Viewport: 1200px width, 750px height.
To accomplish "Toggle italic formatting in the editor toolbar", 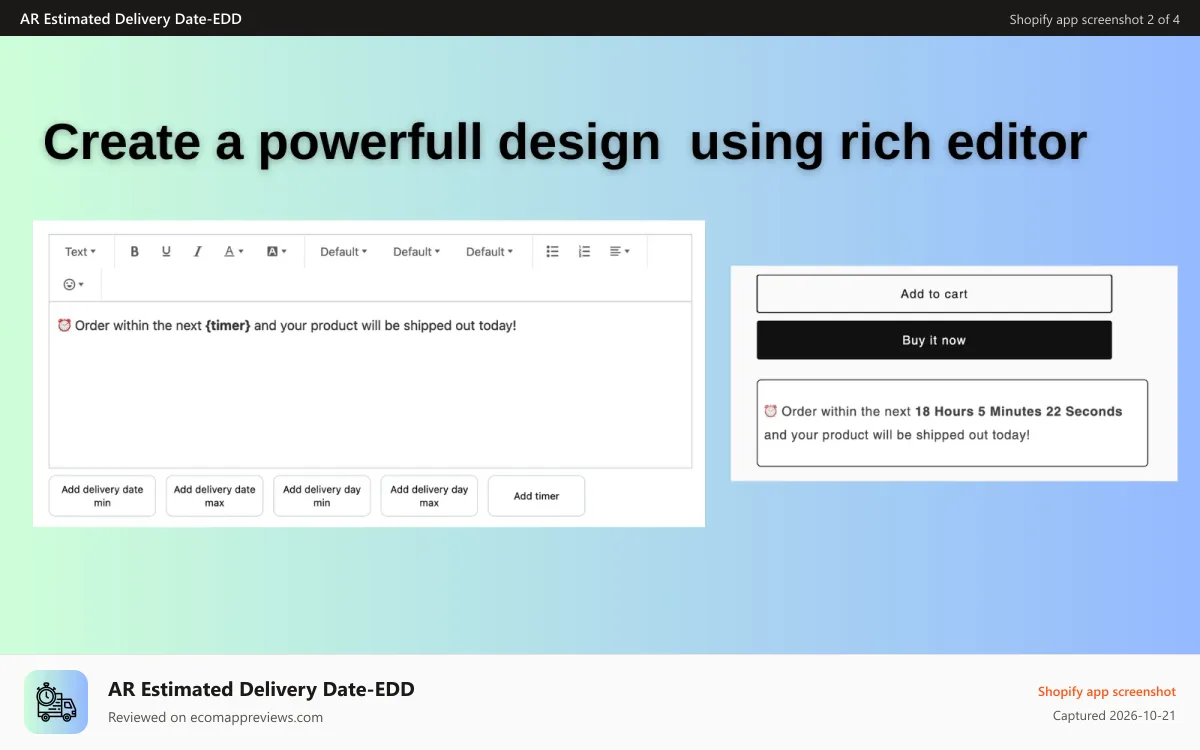I will tap(198, 252).
